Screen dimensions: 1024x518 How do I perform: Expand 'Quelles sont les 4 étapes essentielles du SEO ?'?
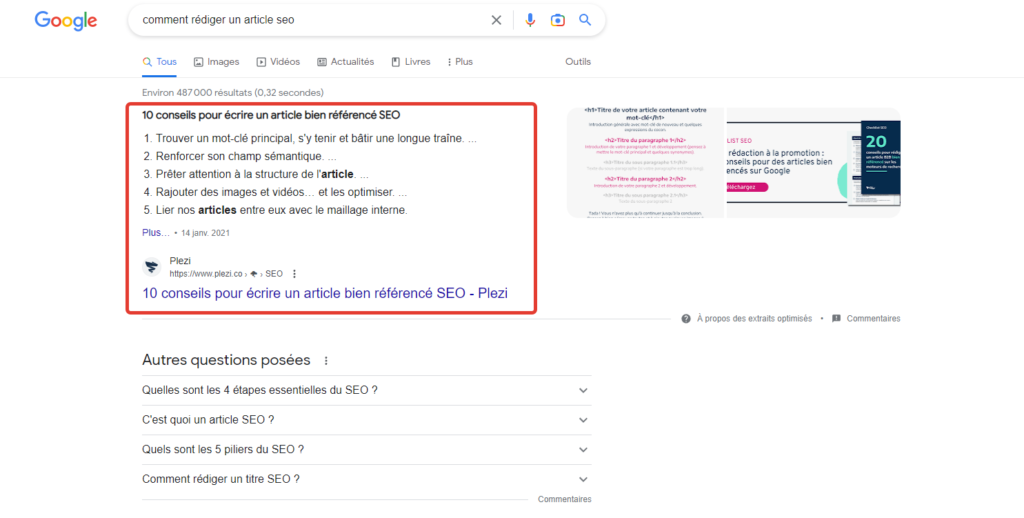[x=366, y=391]
